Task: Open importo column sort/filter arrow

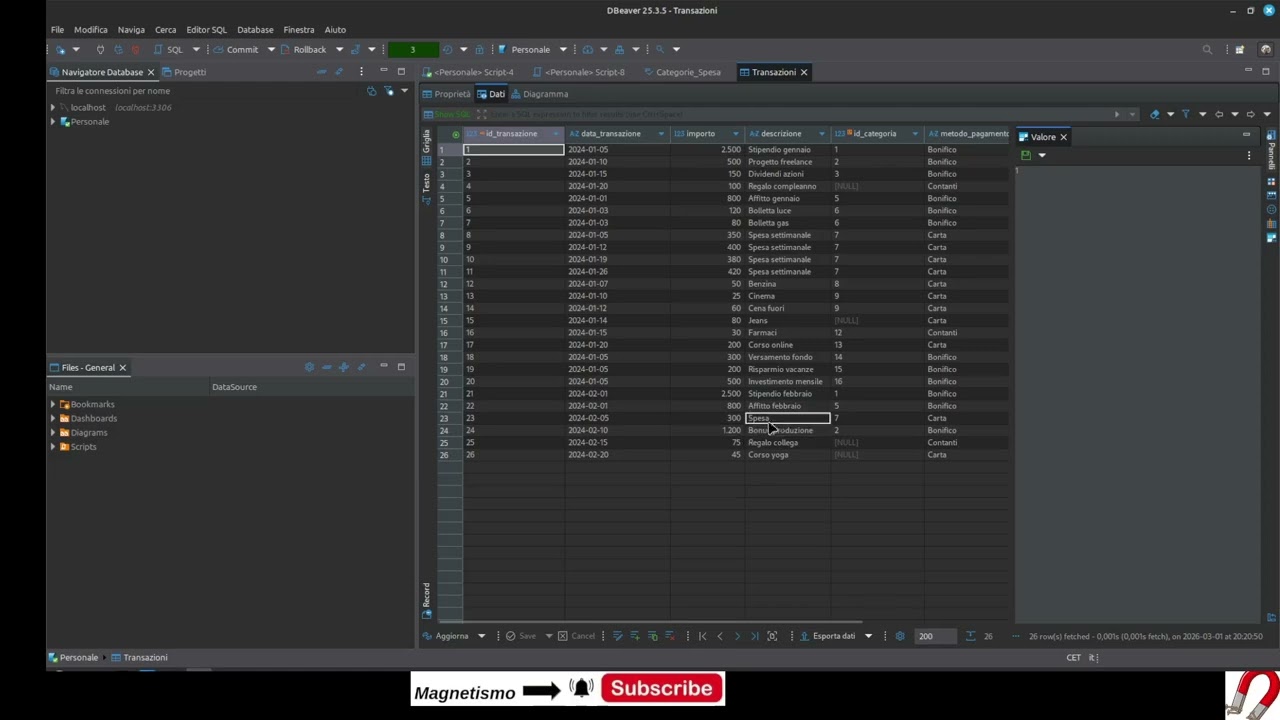Action: click(736, 134)
